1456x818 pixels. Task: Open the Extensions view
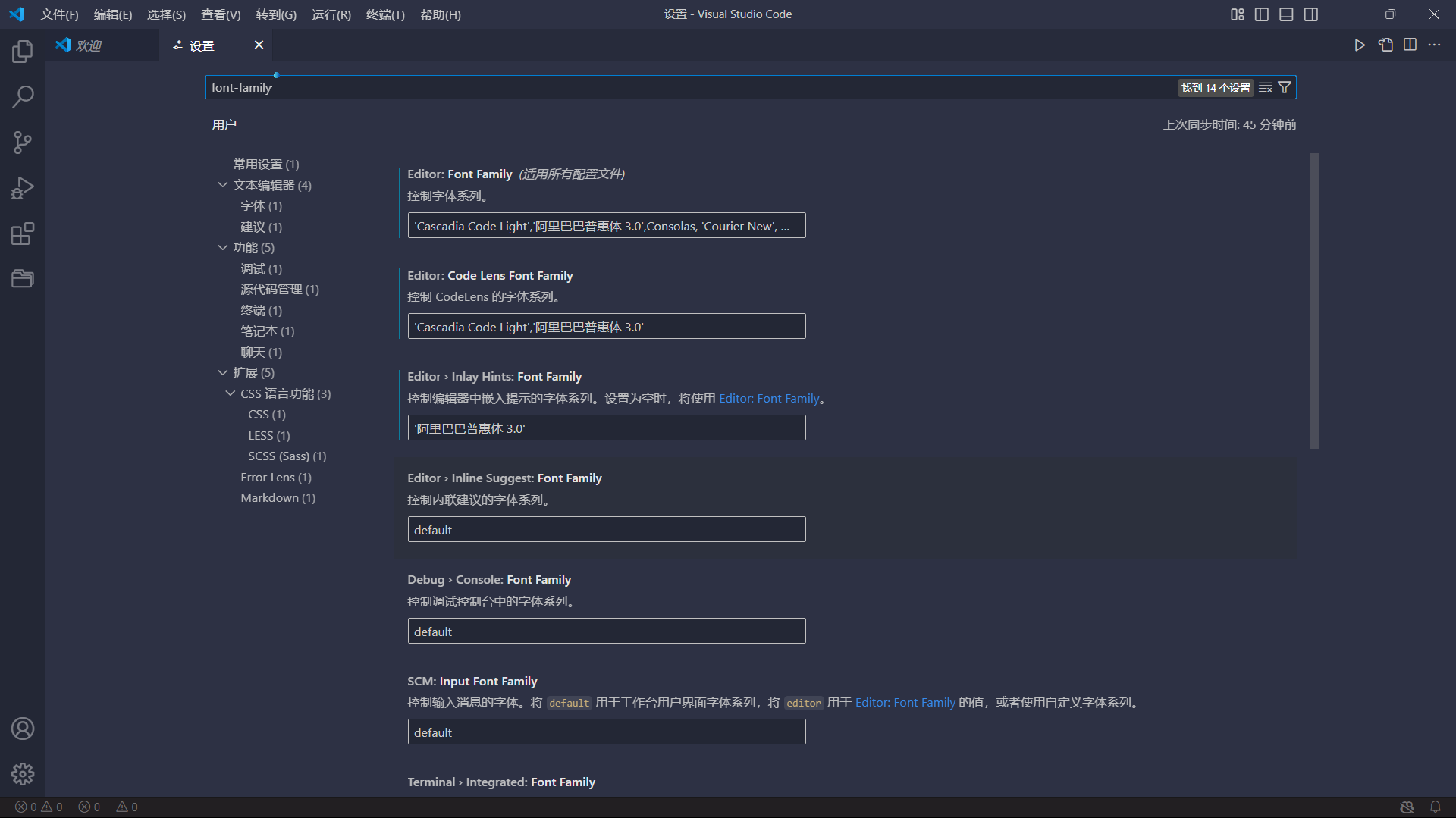point(23,233)
